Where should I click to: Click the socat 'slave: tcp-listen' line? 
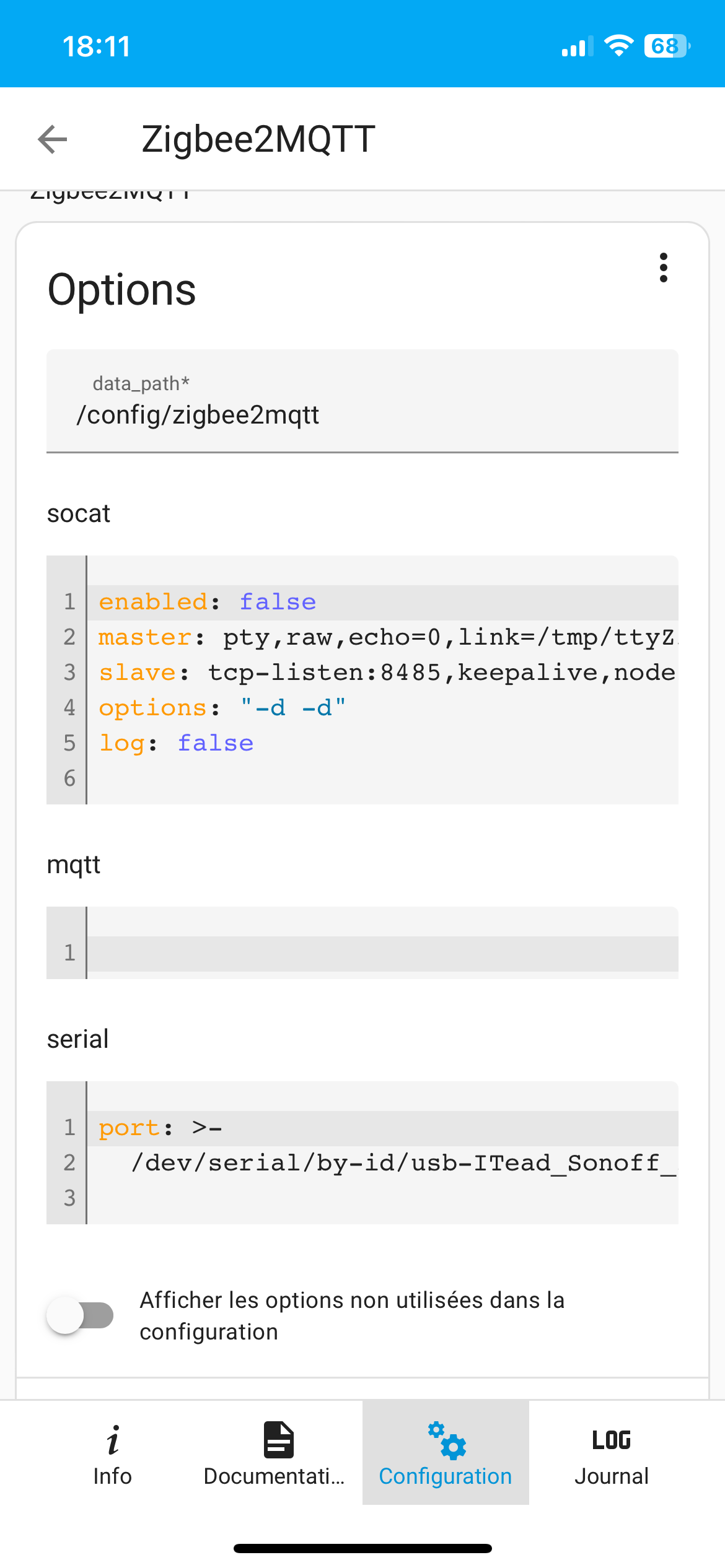(383, 673)
